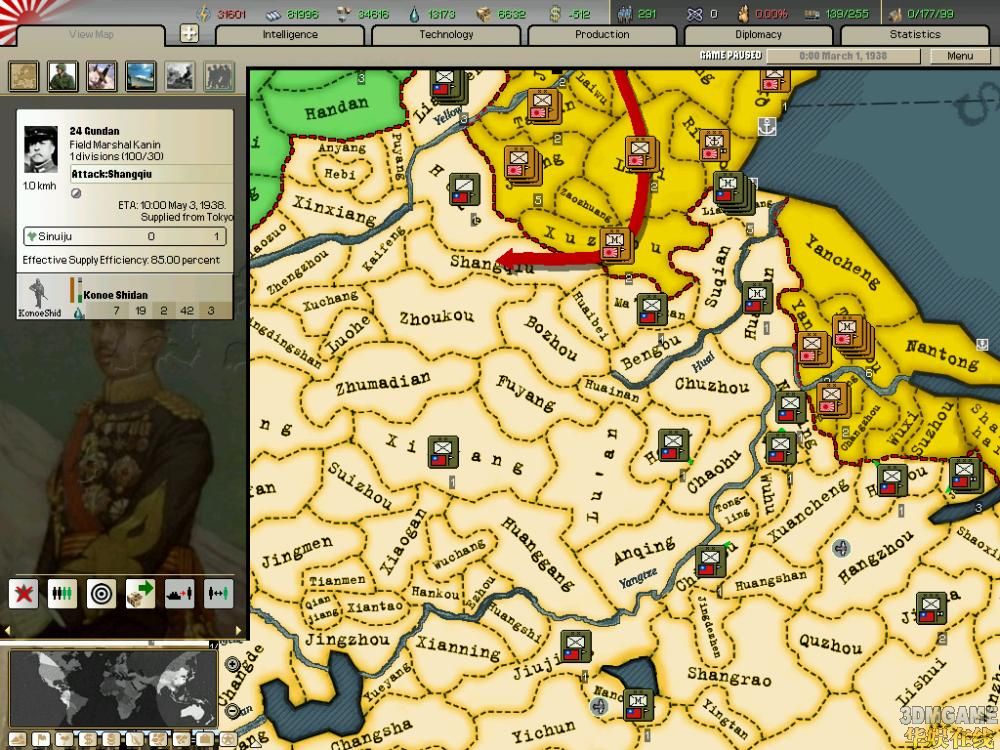This screenshot has width=1000, height=750.
Task: Click the world minimap thumbnail
Action: (113, 689)
